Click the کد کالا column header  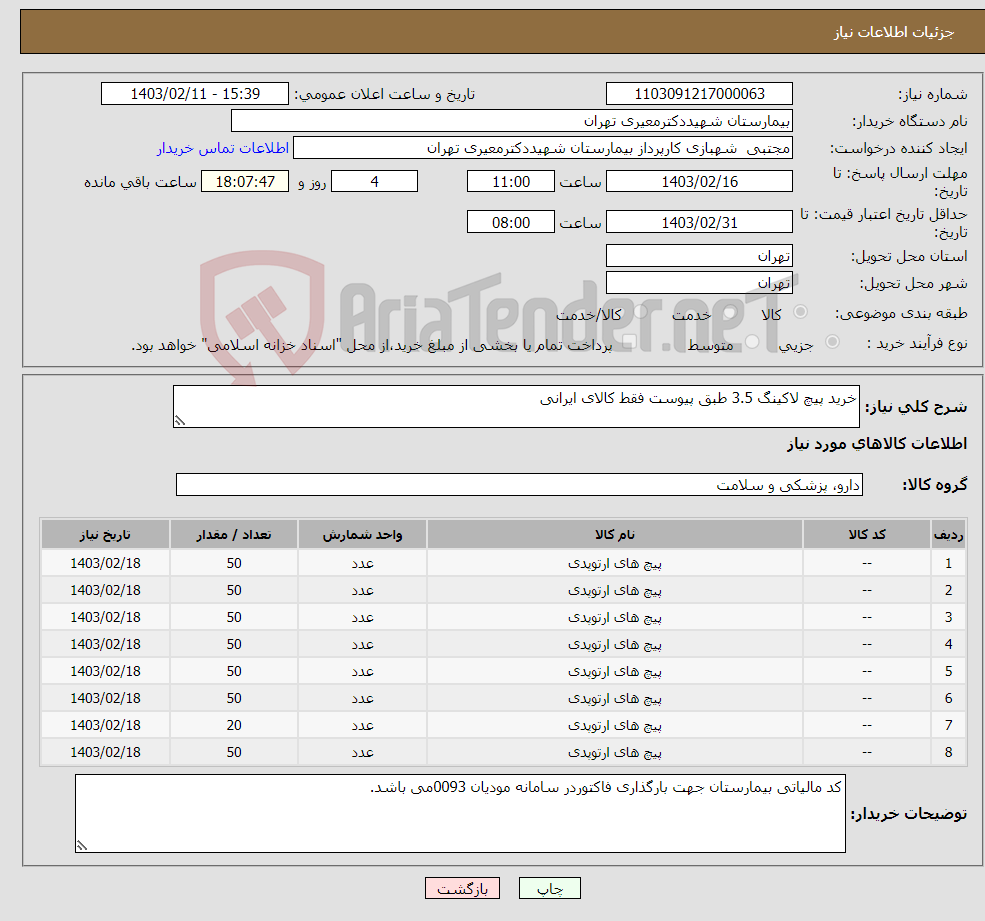[867, 535]
